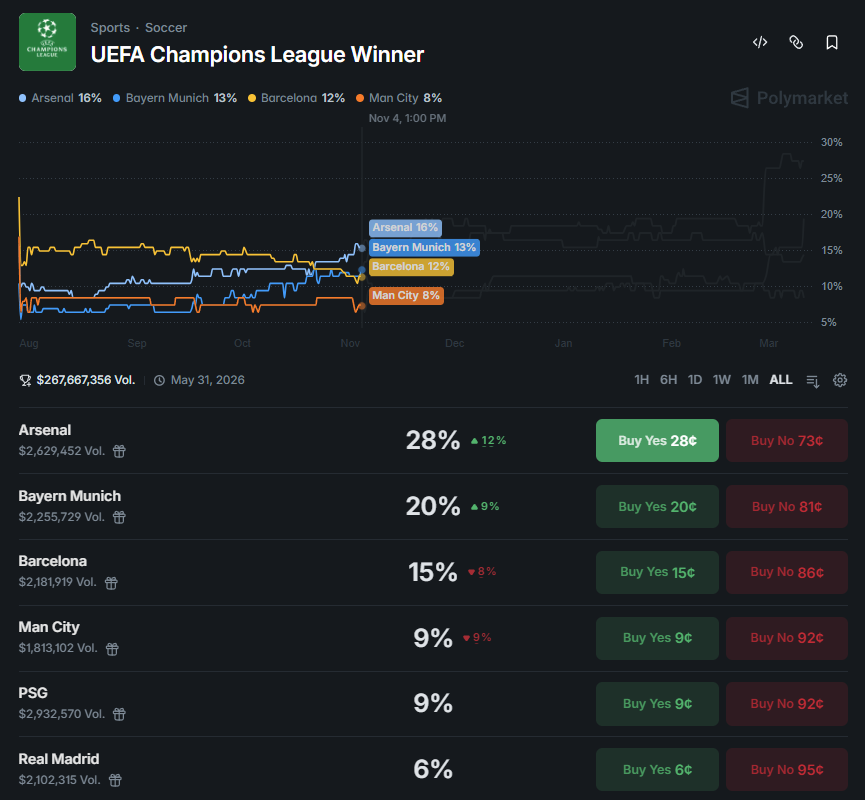Click the embed code icon

point(760,42)
